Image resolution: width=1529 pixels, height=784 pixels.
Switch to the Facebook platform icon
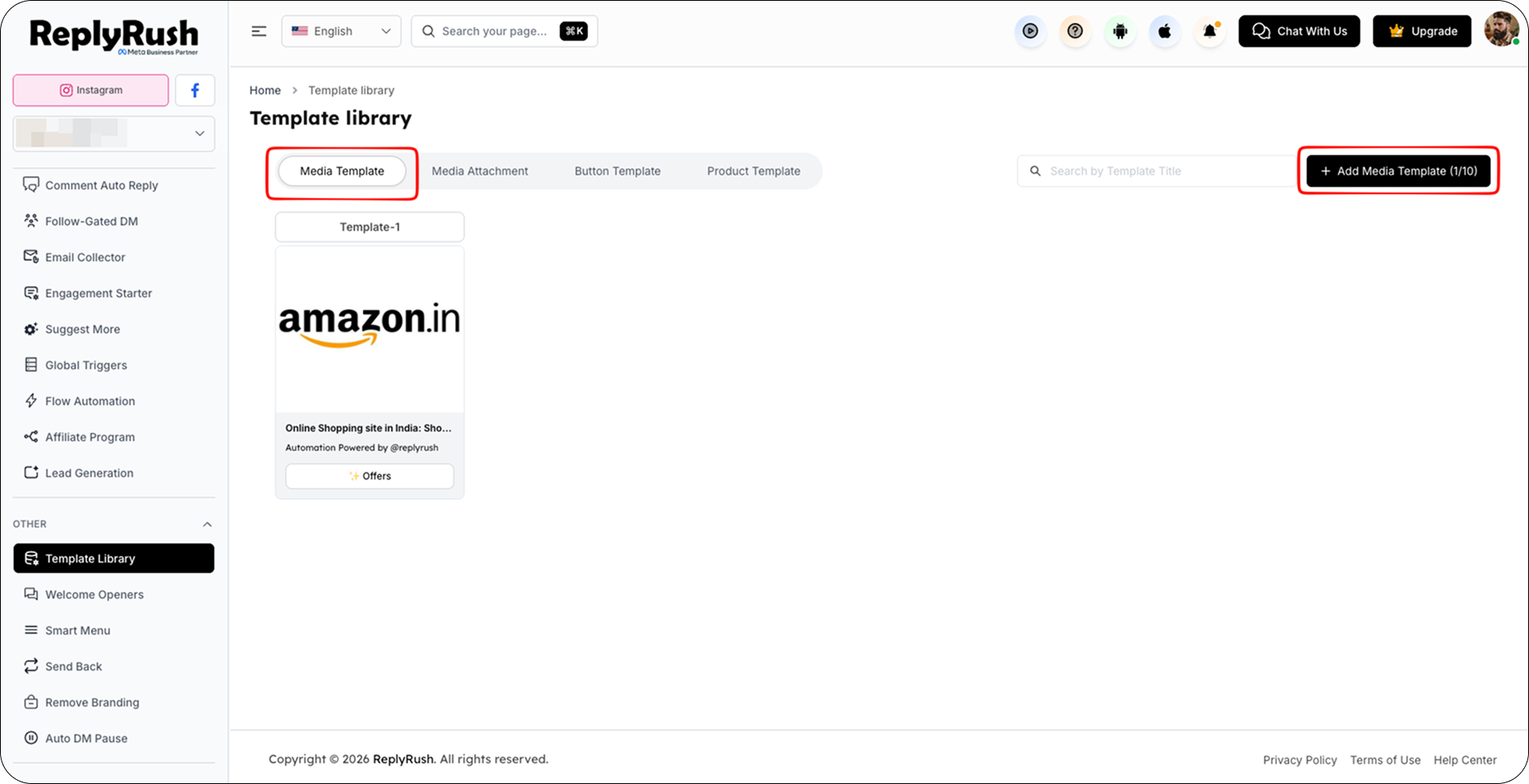(x=195, y=90)
